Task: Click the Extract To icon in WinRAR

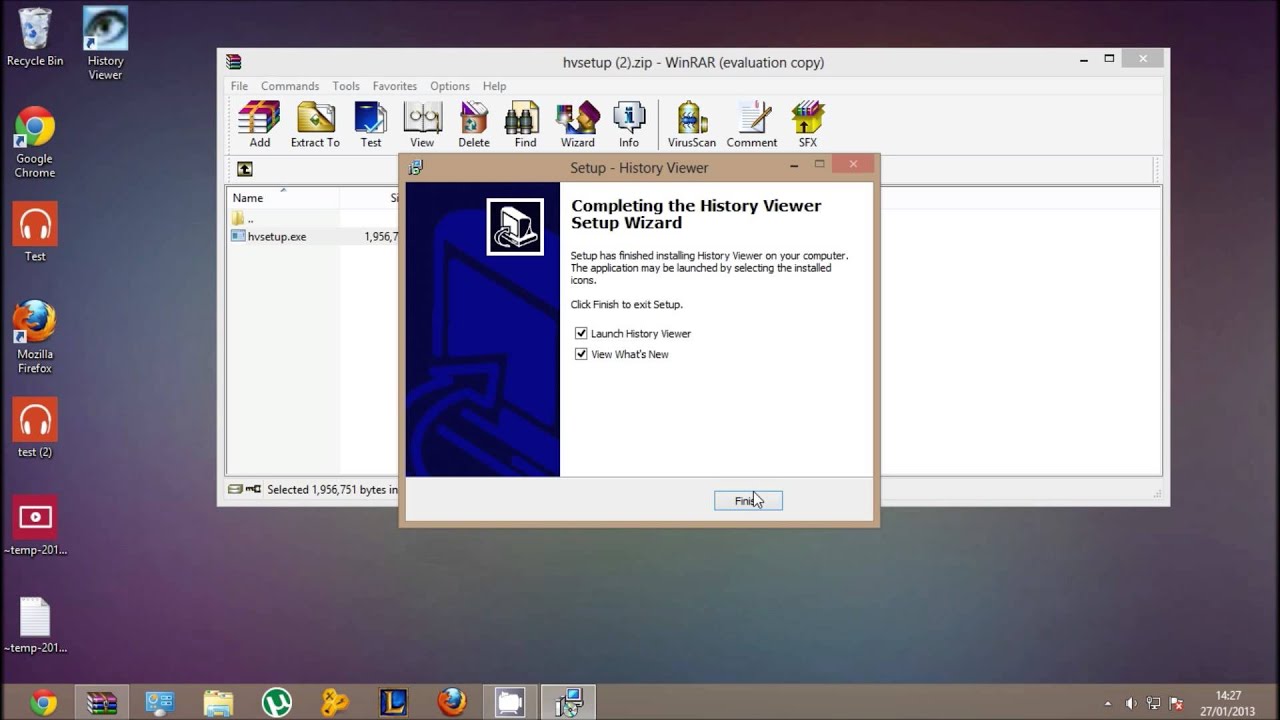Action: [x=315, y=124]
